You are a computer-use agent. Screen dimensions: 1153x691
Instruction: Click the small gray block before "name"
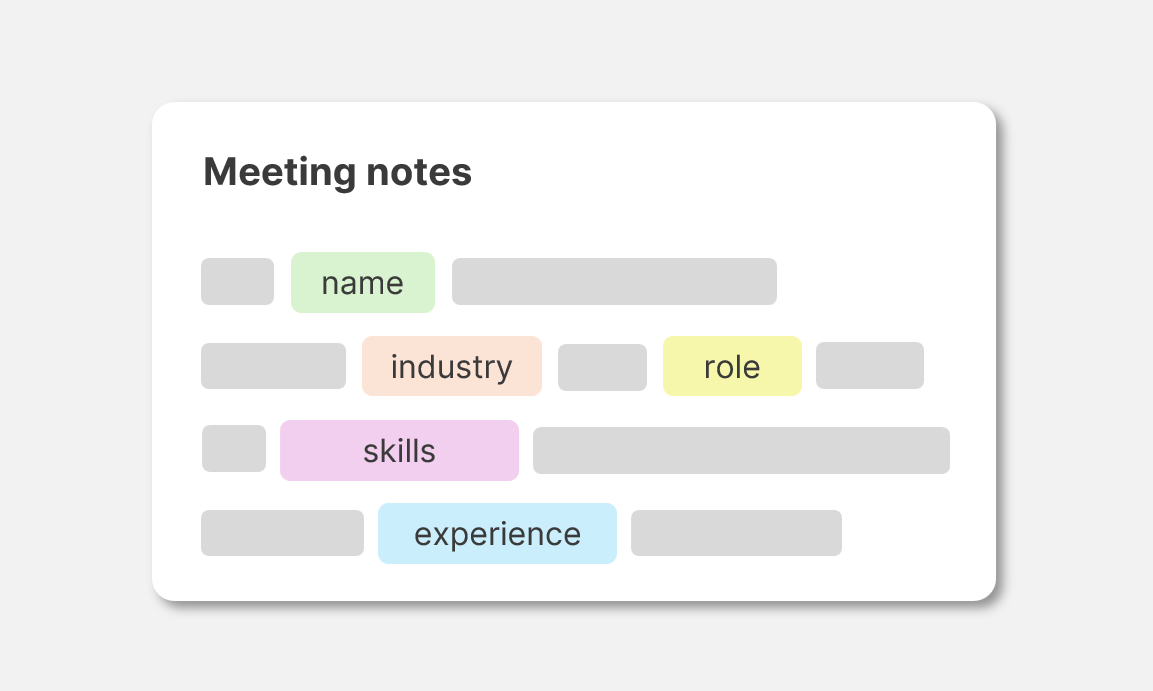coord(238,282)
